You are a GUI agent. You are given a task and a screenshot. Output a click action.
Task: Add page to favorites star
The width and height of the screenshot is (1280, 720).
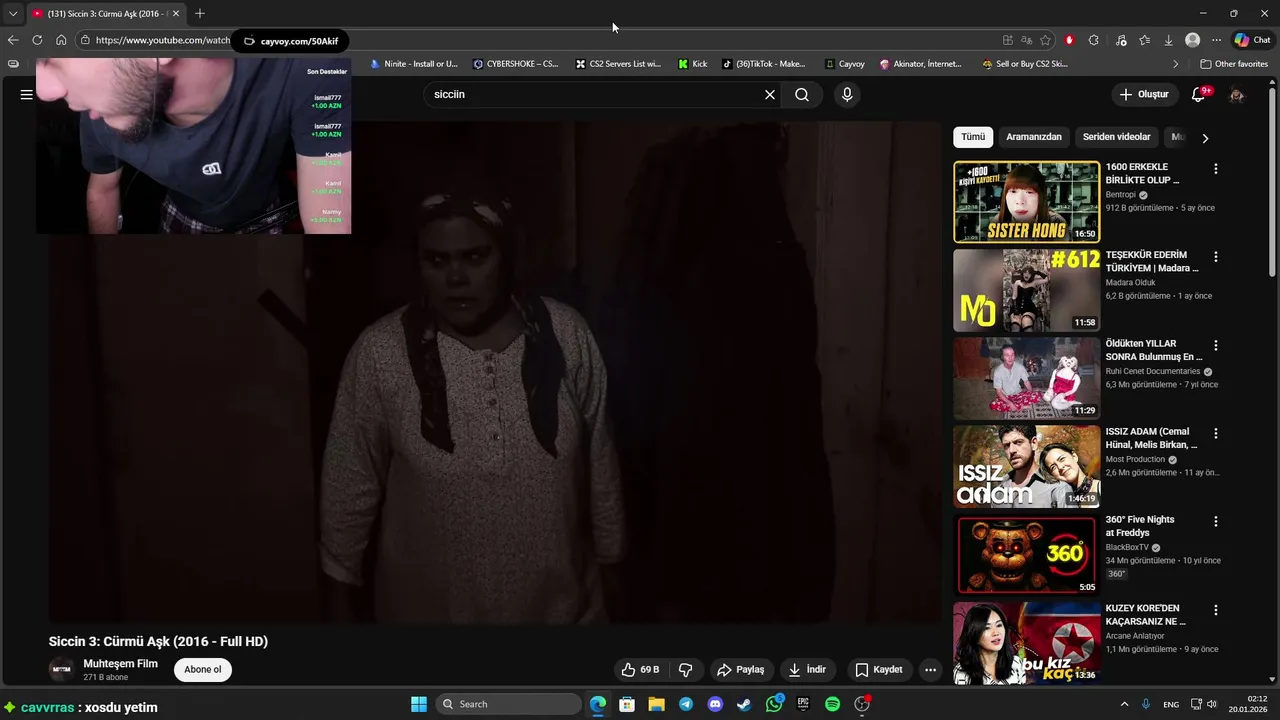tap(1045, 40)
